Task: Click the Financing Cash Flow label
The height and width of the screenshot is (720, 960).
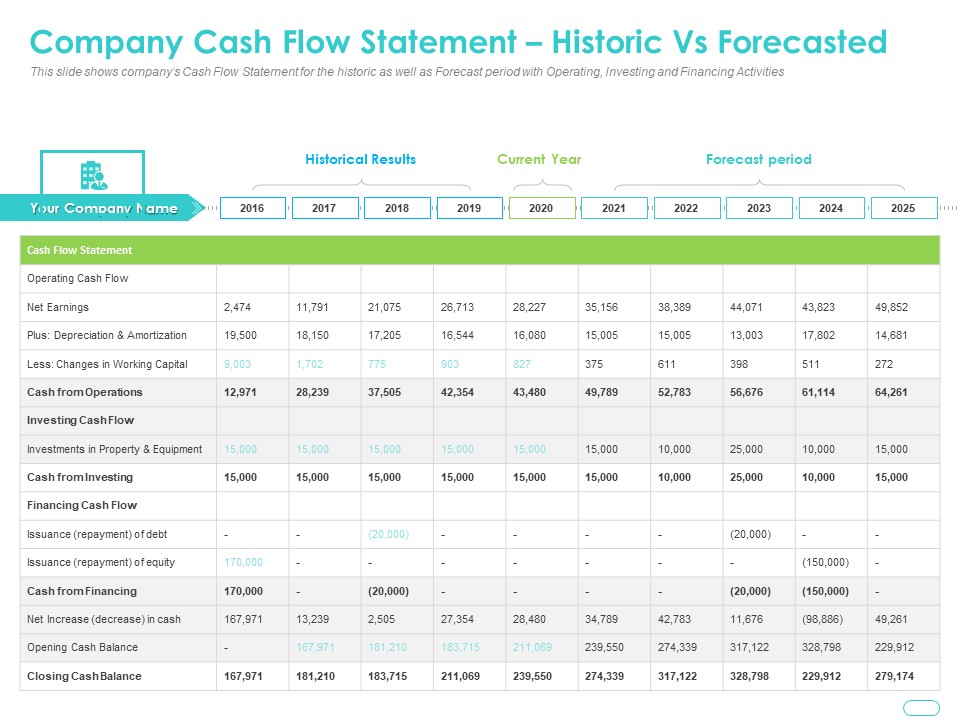Action: pyautogui.click(x=82, y=506)
